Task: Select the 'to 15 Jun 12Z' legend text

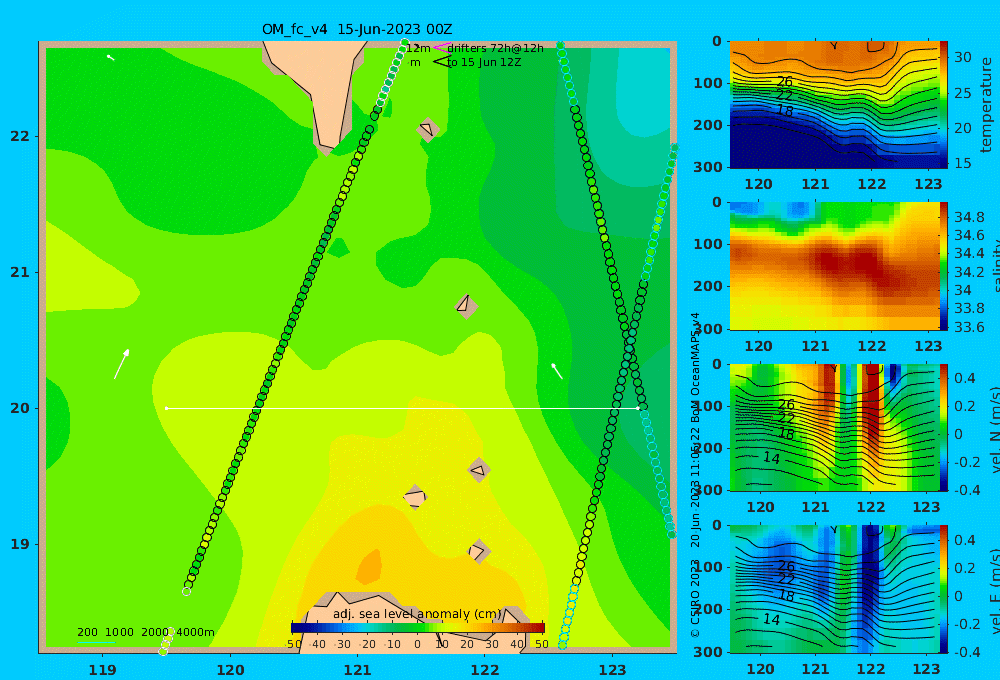Action: 484,63
